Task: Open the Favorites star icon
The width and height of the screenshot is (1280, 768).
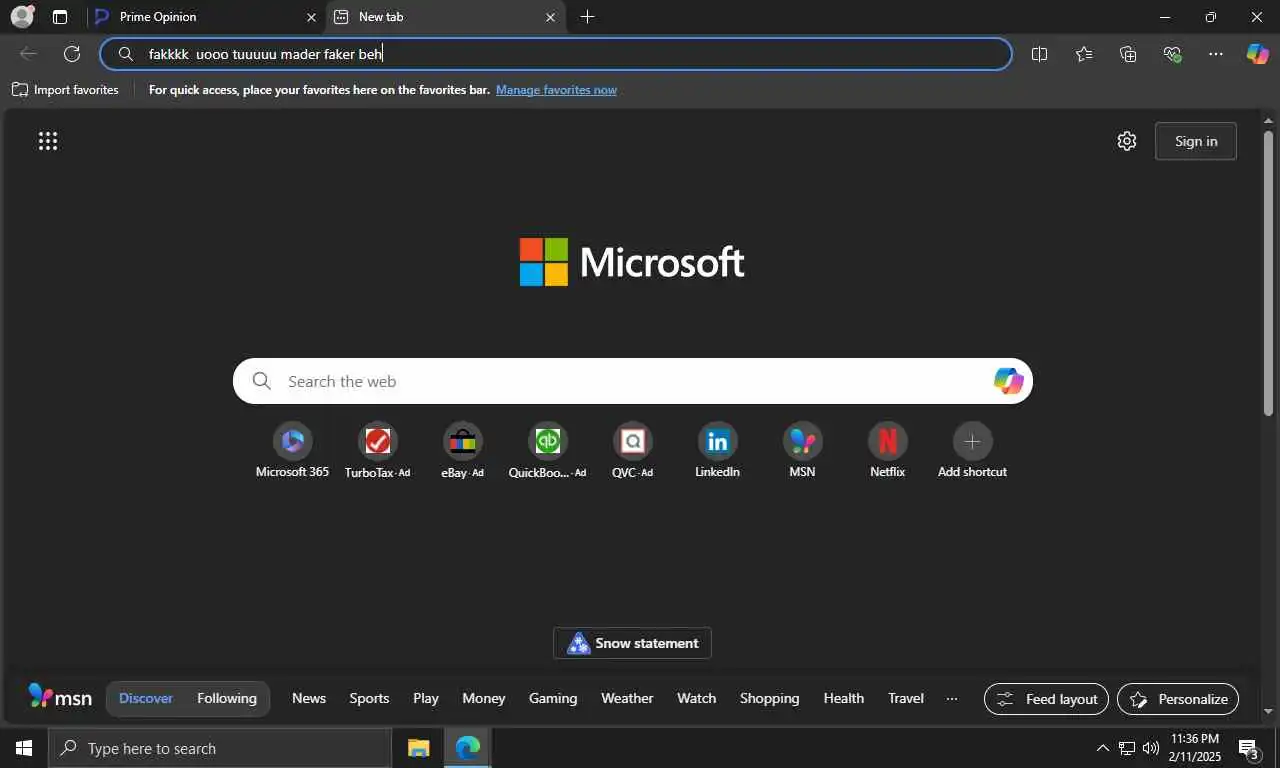Action: pos(1084,54)
